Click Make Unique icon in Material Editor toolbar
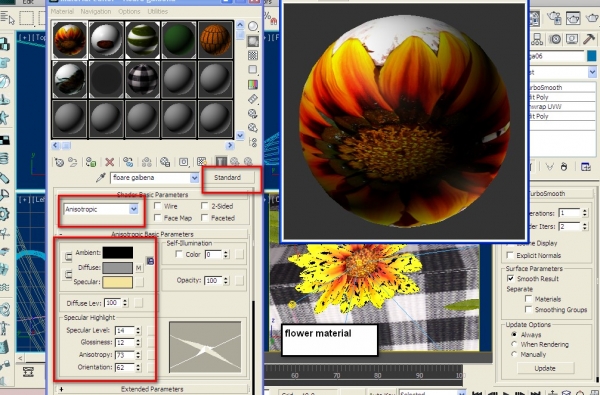 click(x=147, y=162)
